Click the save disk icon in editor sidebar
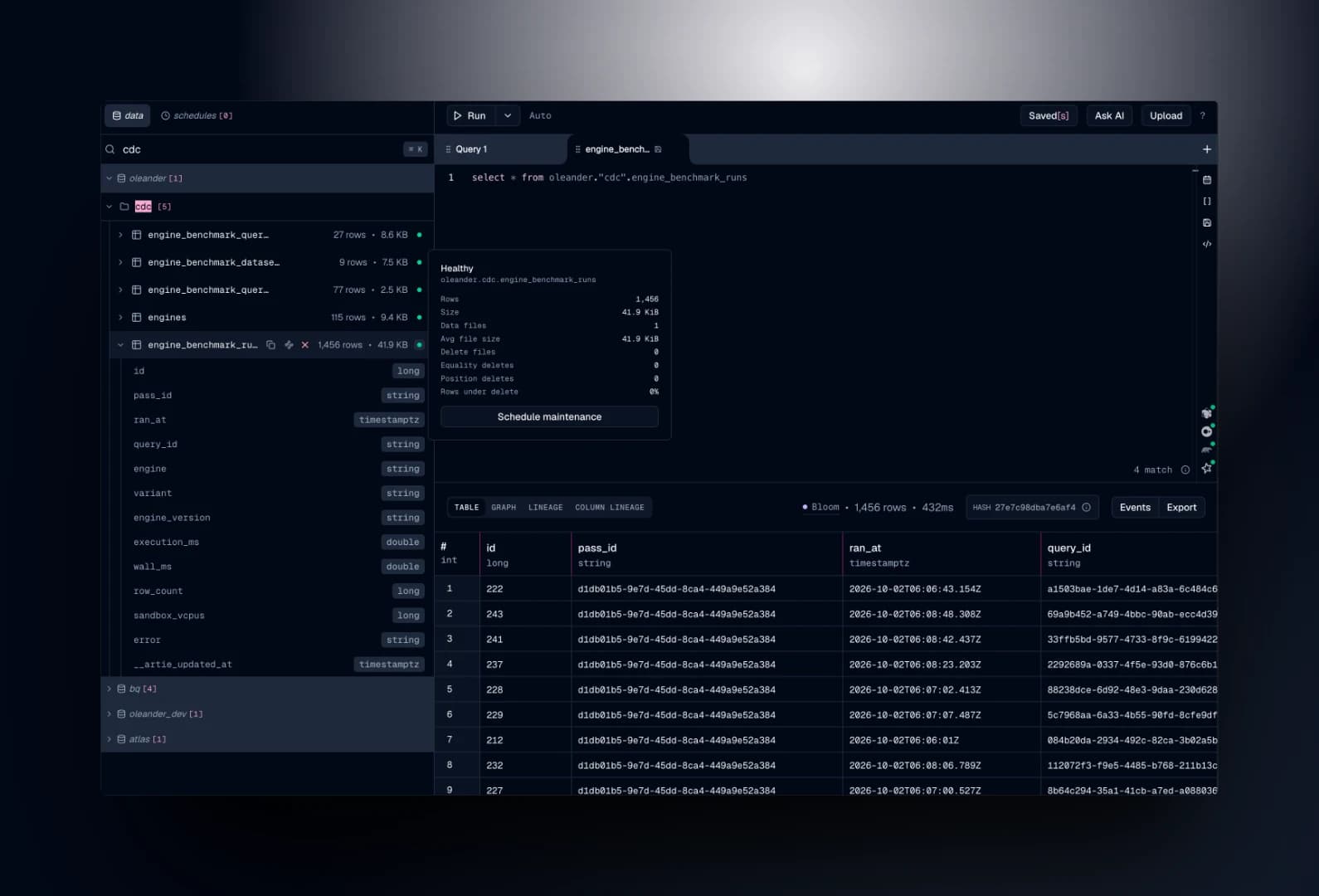This screenshot has height=896, width=1319. [1207, 223]
